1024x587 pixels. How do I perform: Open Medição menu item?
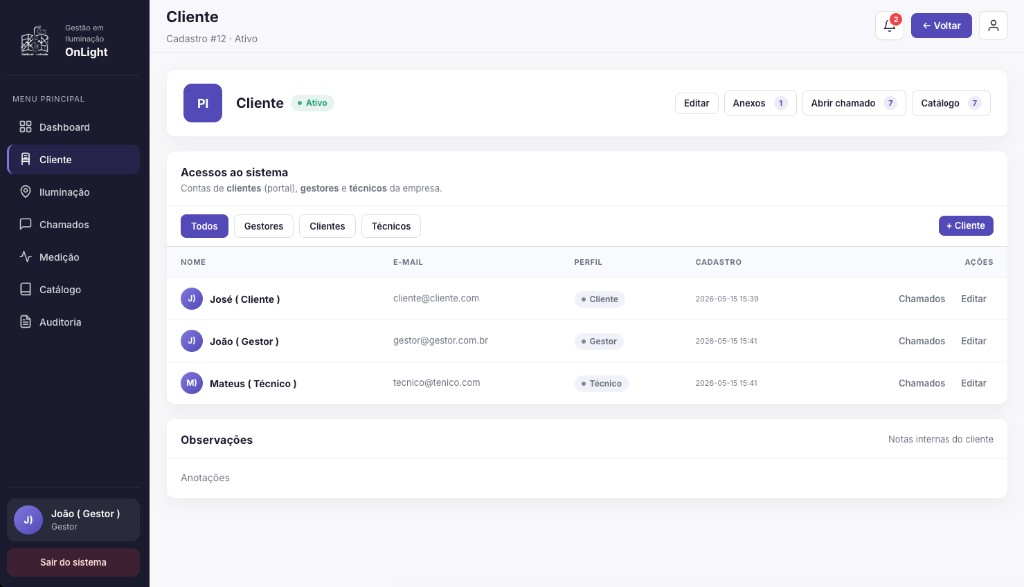pyautogui.click(x=74, y=257)
